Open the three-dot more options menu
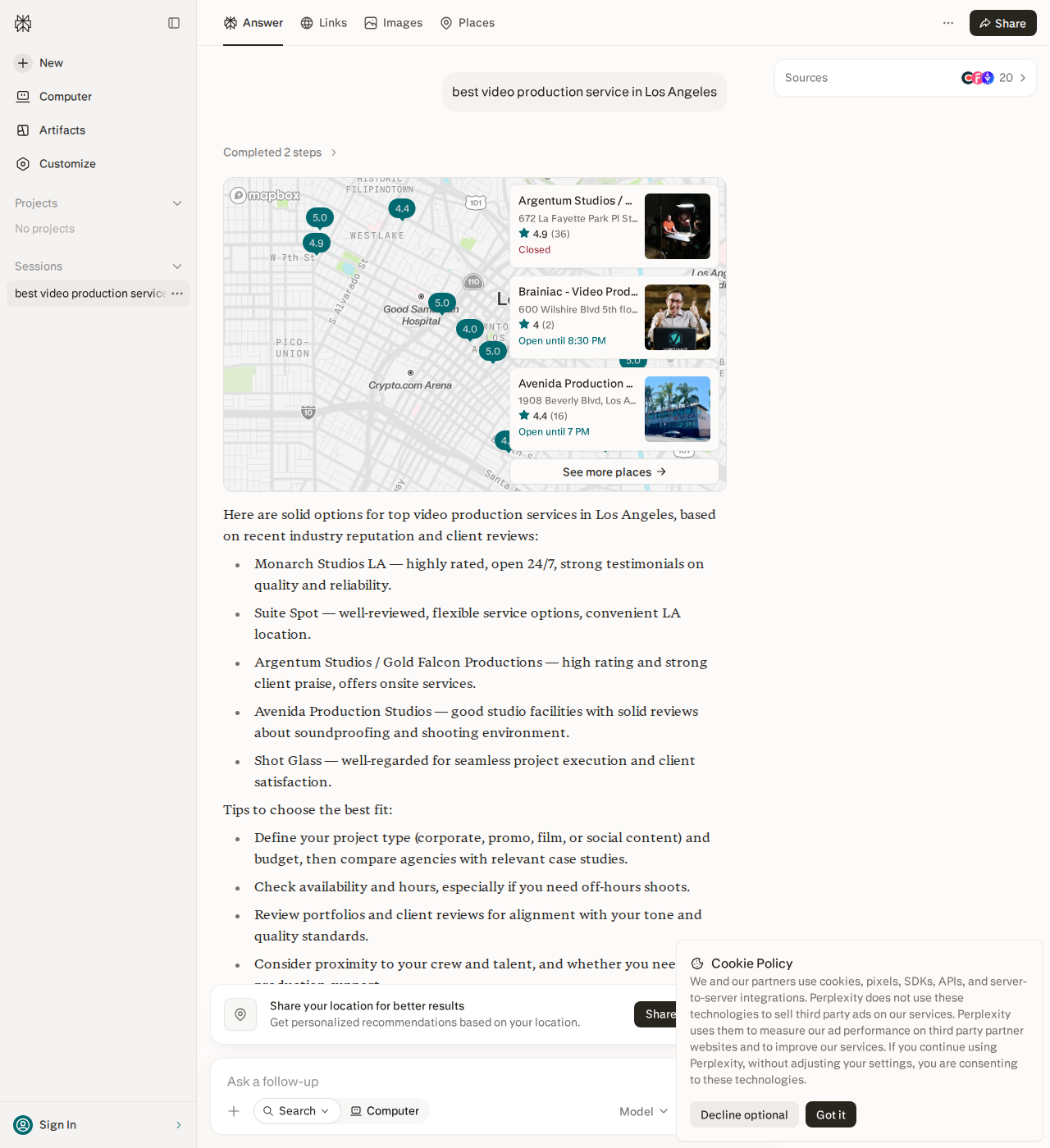 tap(948, 23)
